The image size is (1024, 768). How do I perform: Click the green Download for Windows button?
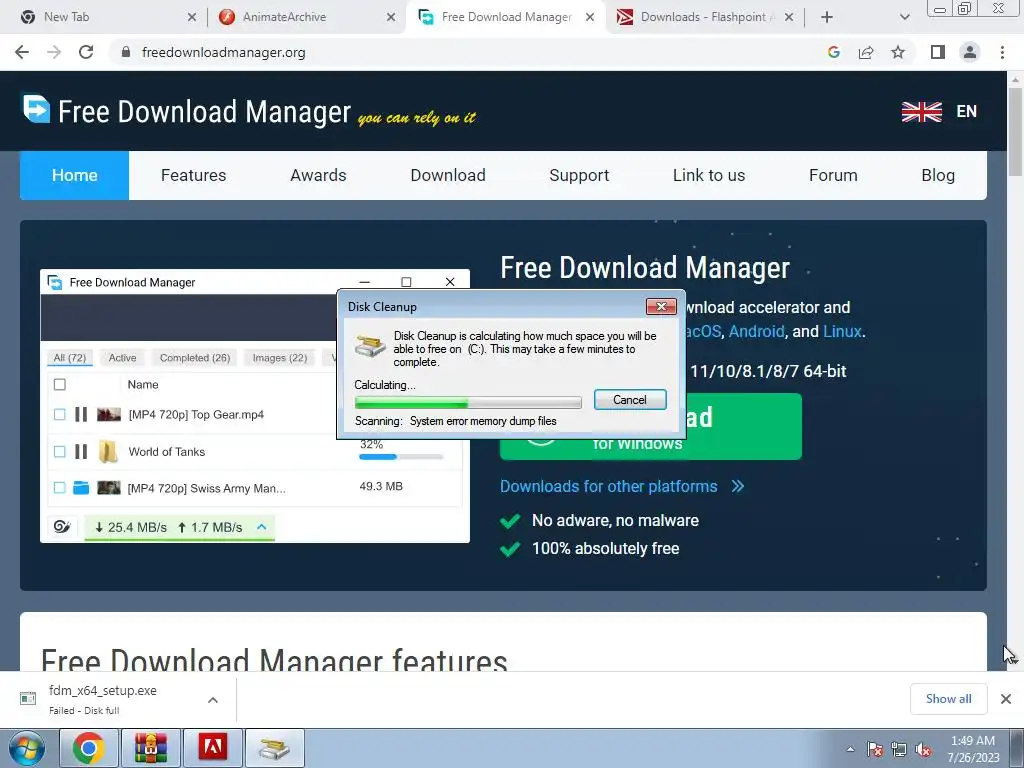click(x=743, y=426)
